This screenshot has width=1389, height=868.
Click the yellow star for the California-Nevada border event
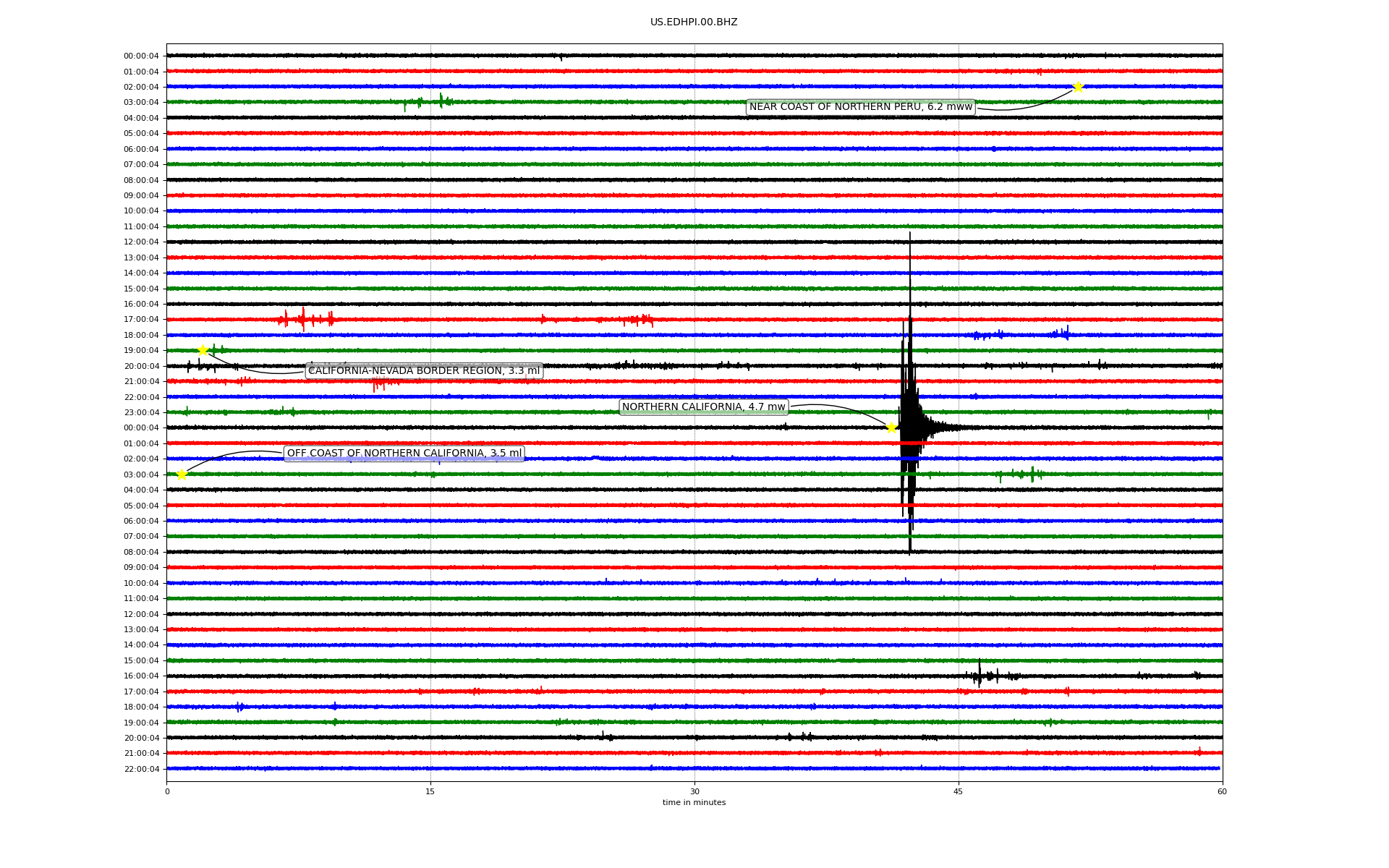(x=203, y=350)
